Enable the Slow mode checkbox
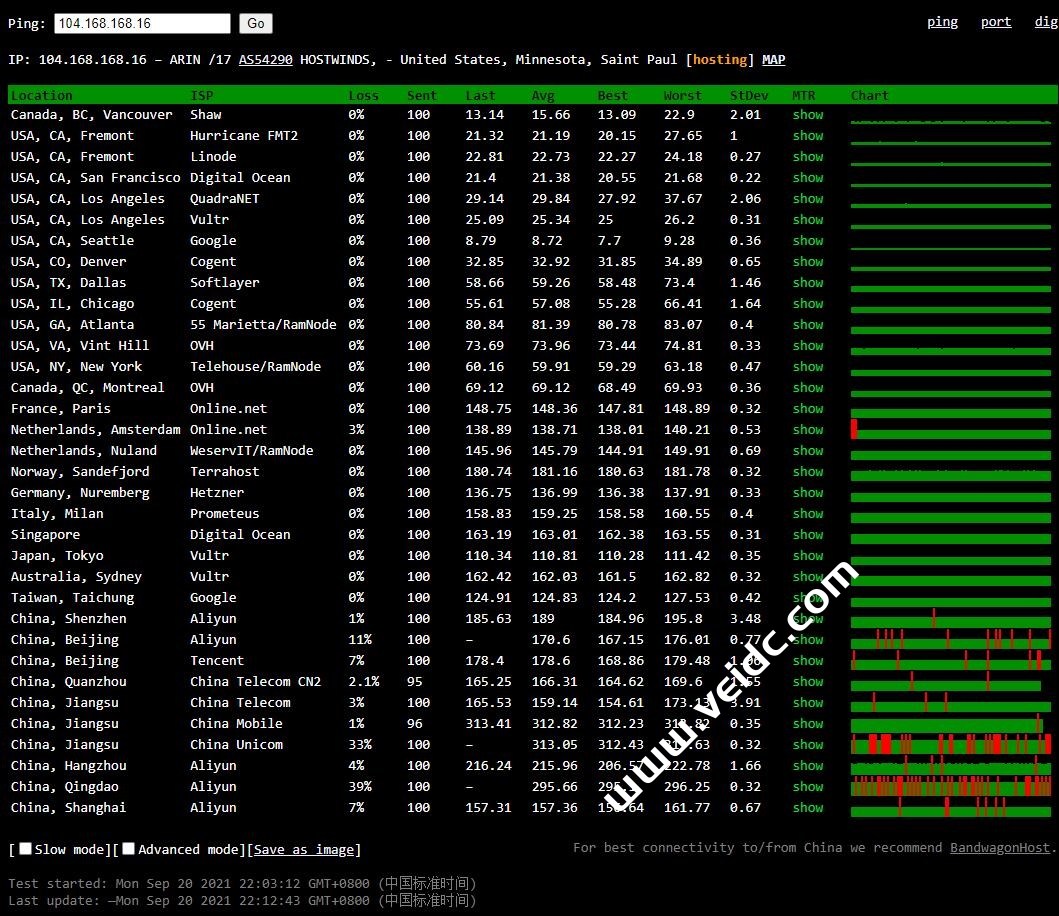Screen dimensions: 1059x916 (x=26, y=849)
